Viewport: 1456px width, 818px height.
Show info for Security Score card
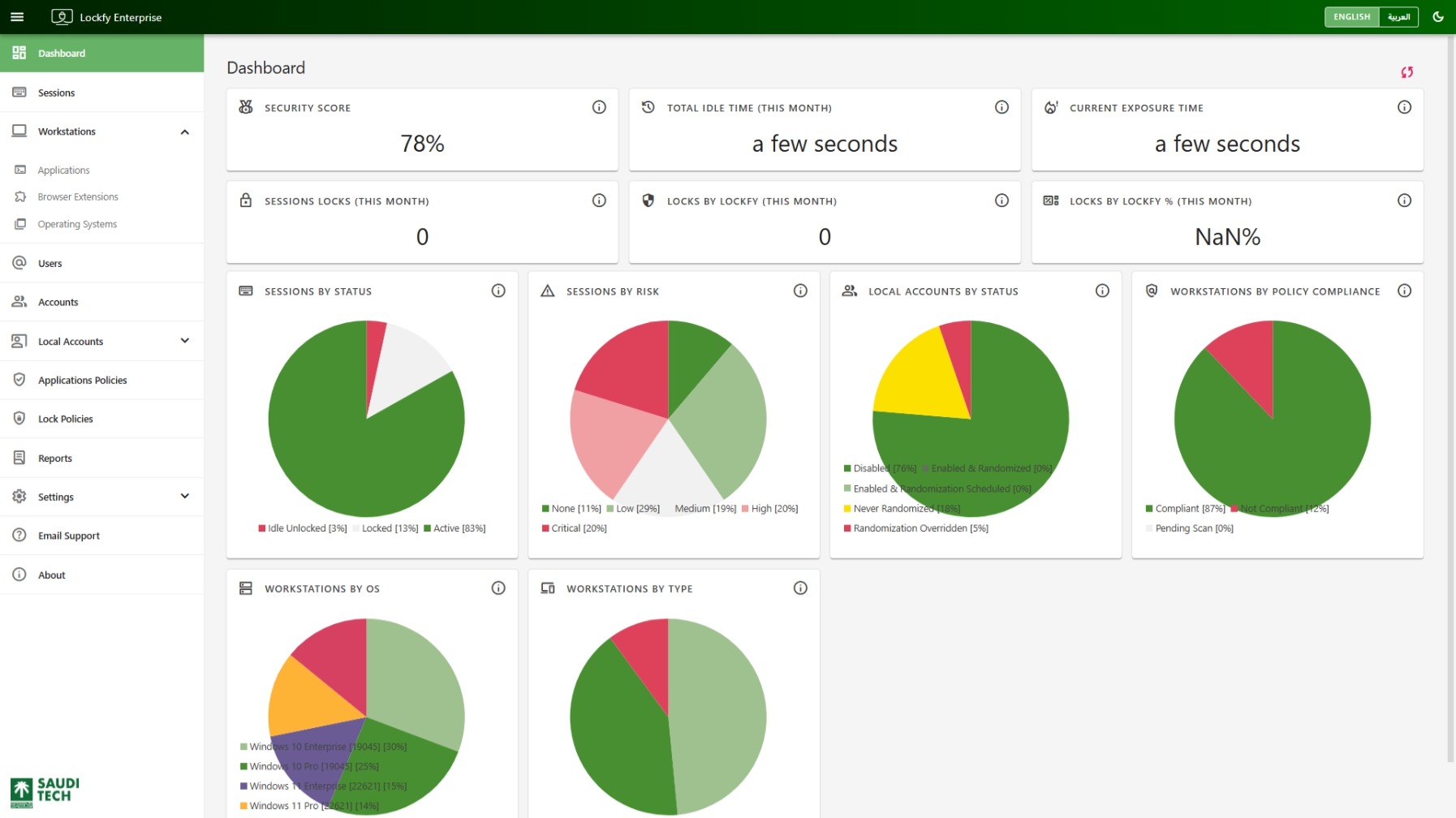[x=599, y=107]
